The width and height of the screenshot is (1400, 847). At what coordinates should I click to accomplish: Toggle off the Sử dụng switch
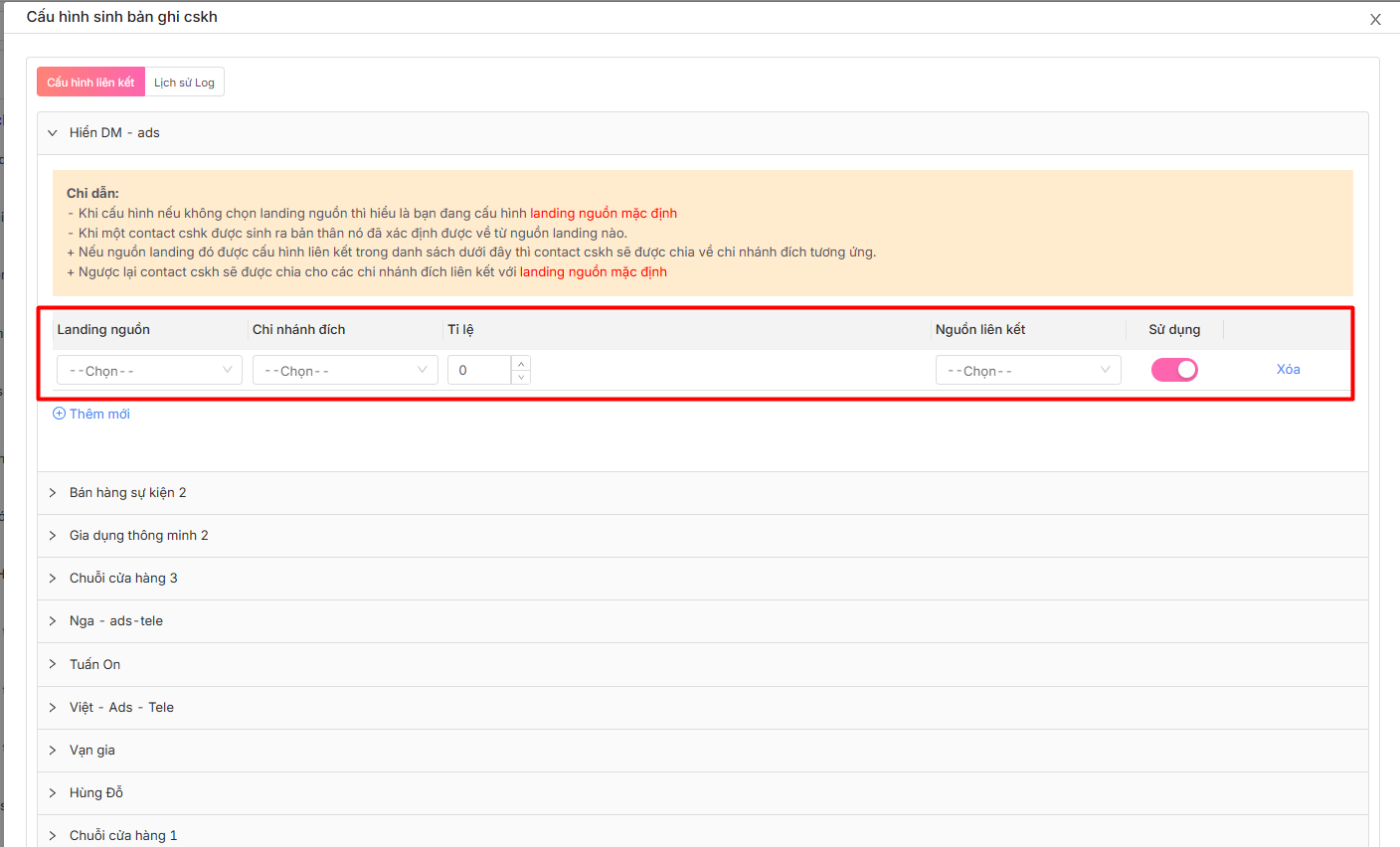click(x=1174, y=370)
